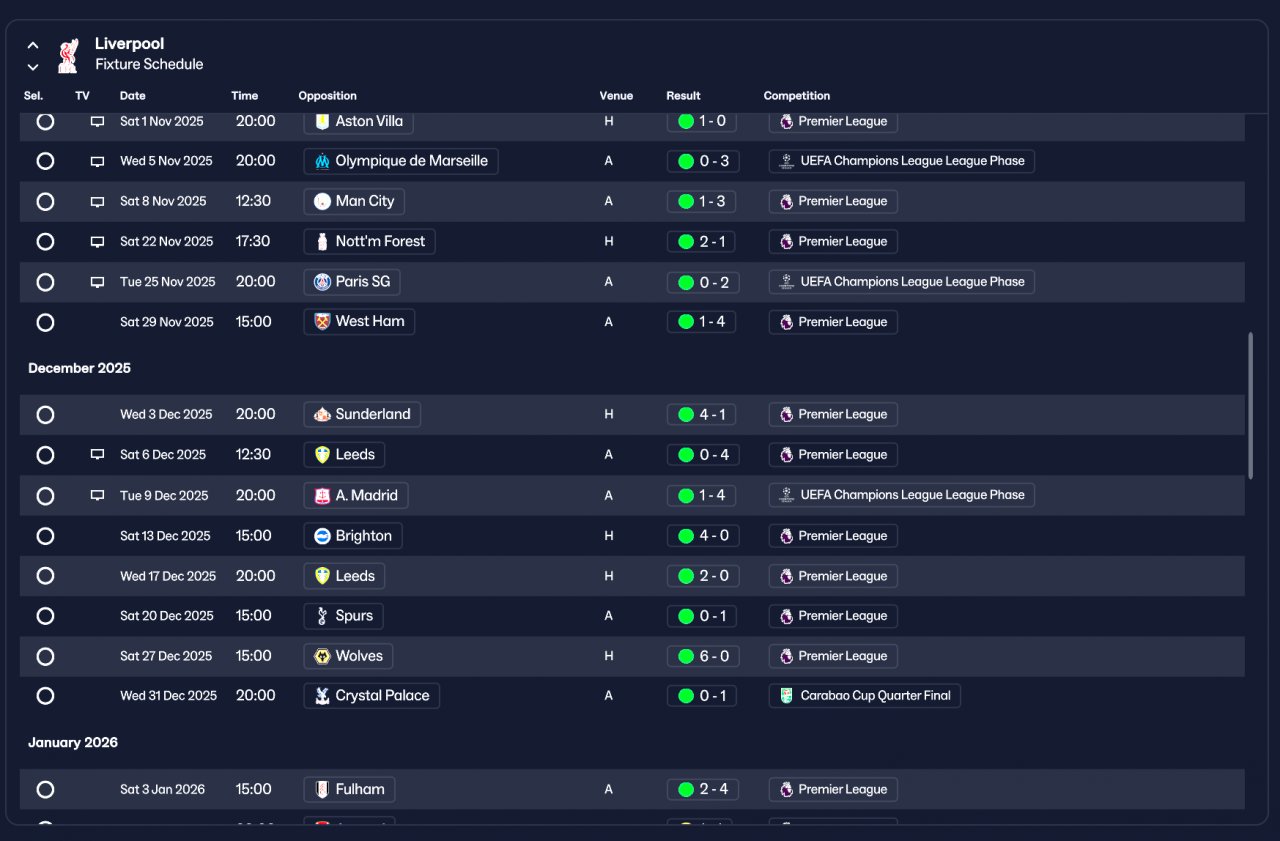Screen dimensions: 1280x841
Task: Select the Sunderland match radio button
Action: [45, 414]
